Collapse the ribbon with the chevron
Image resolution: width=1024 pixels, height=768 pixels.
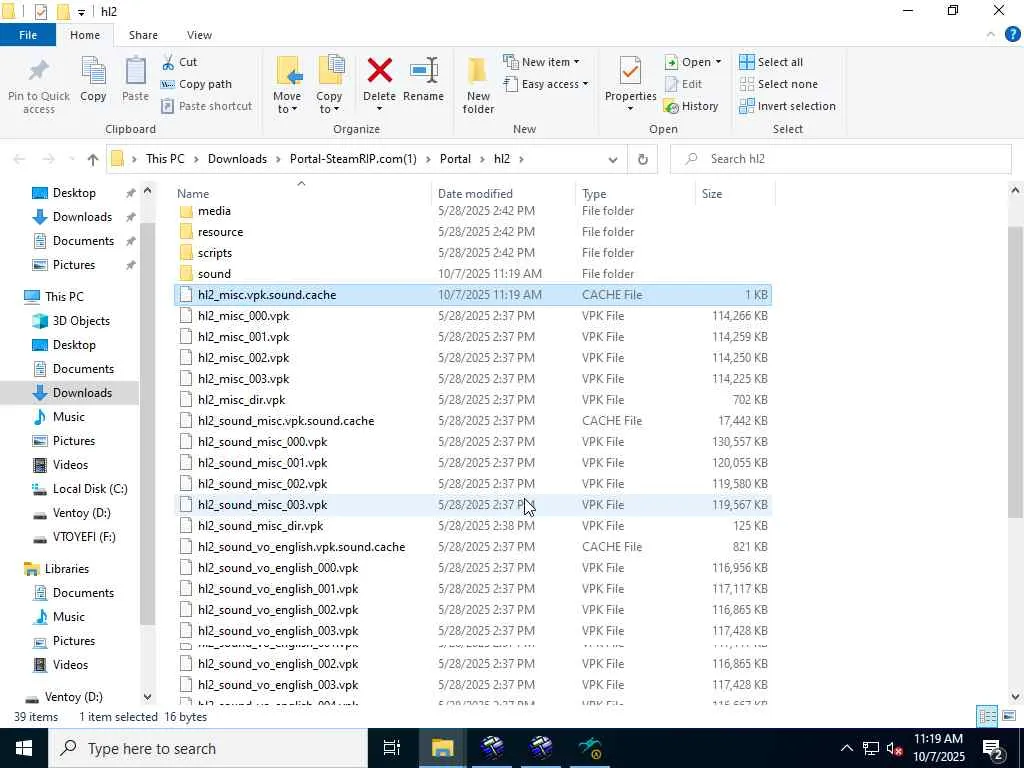tap(991, 35)
